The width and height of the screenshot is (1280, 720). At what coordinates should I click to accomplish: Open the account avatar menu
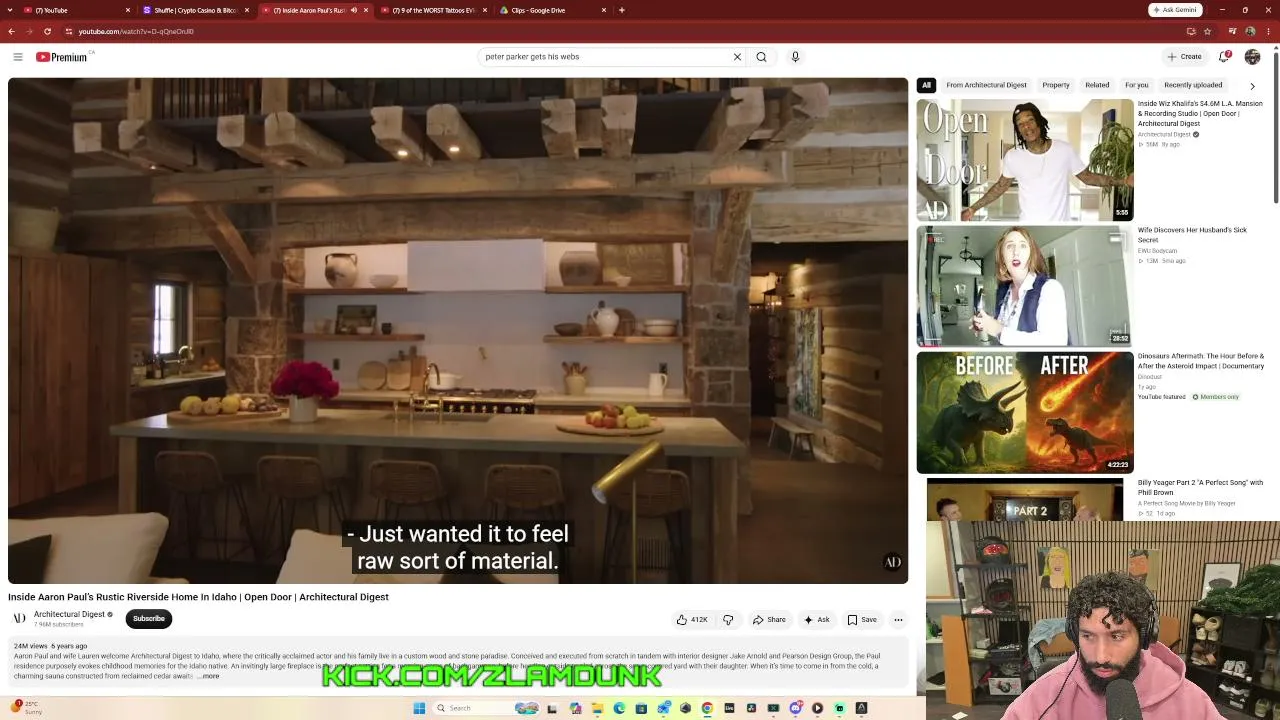1252,57
